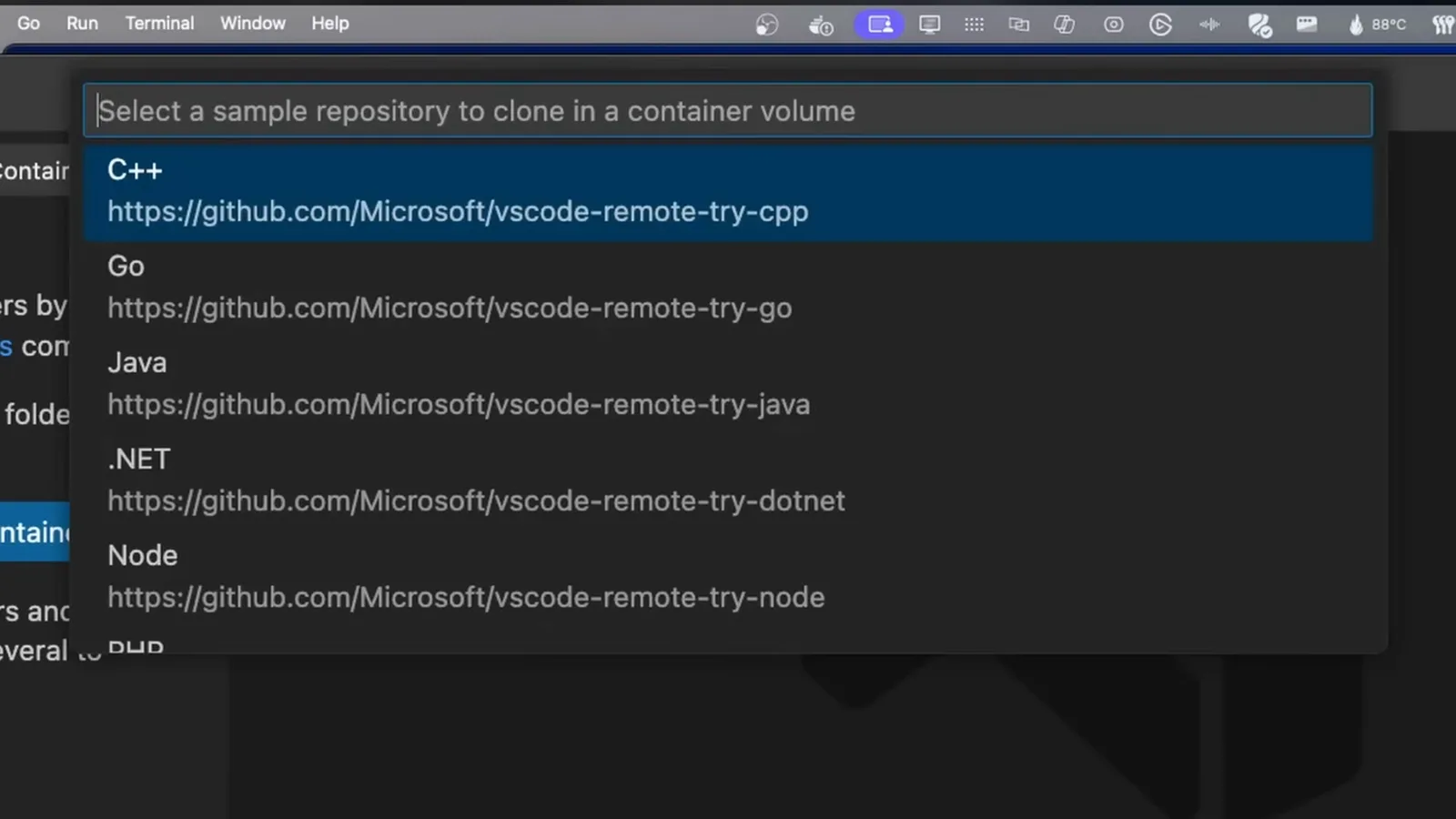The height and width of the screenshot is (819, 1456).
Task: Choose the Java sample repository
Action: click(728, 385)
